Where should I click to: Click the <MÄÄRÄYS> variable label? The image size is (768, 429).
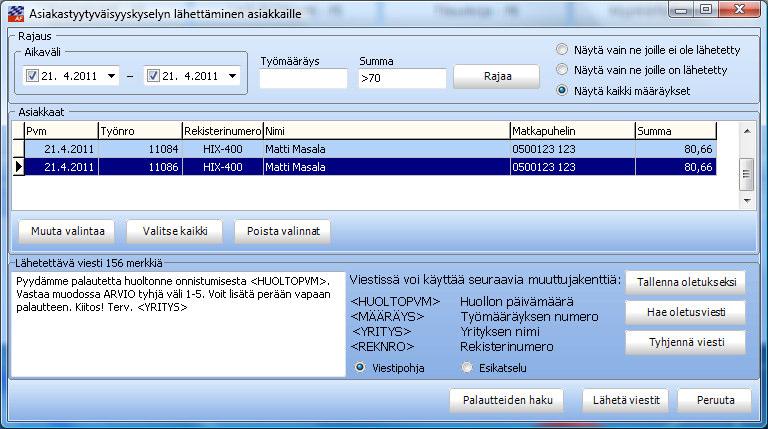click(387, 317)
